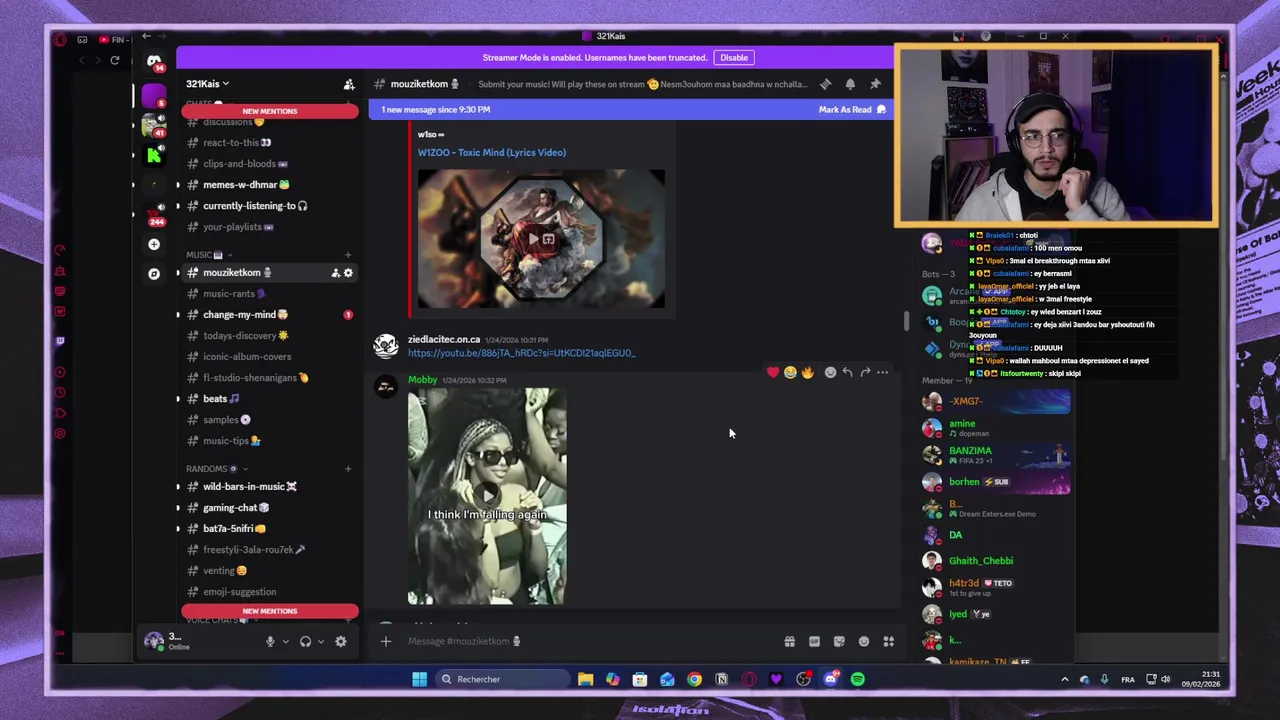Show pinned messages pin icon
The image size is (1280, 720).
pos(875,84)
